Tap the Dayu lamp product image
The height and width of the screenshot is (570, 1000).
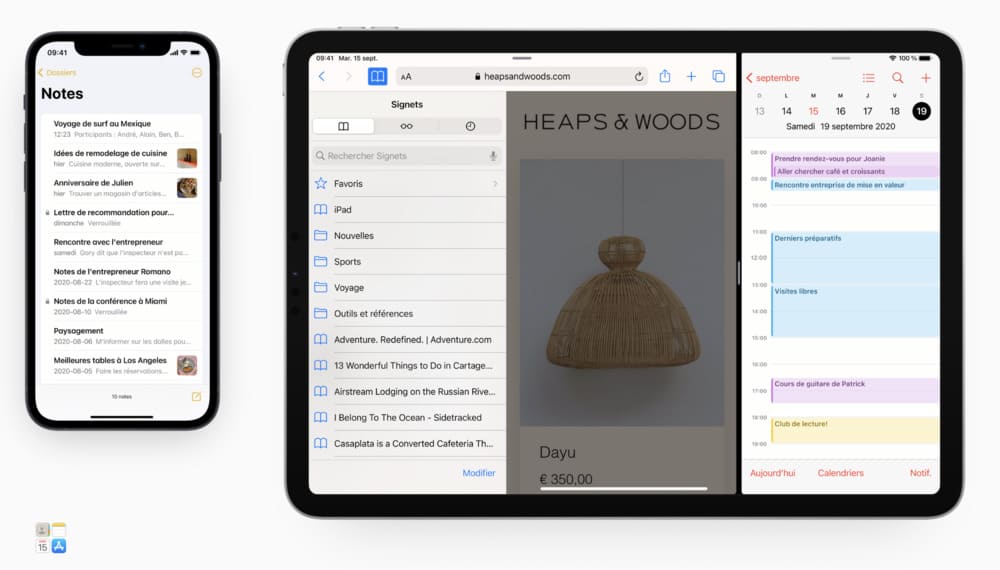(622, 292)
